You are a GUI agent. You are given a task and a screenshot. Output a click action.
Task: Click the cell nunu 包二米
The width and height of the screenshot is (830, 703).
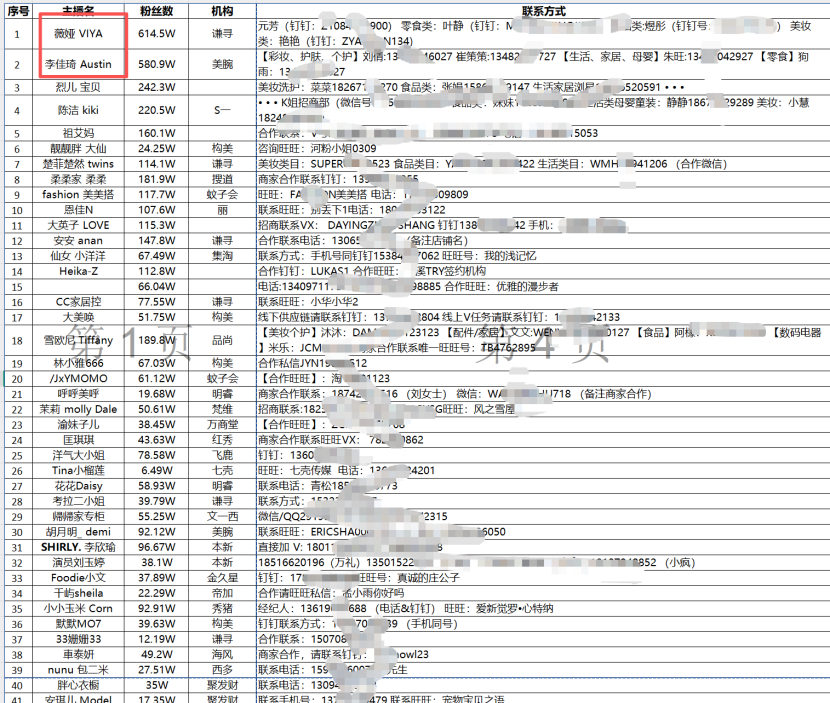point(78,671)
